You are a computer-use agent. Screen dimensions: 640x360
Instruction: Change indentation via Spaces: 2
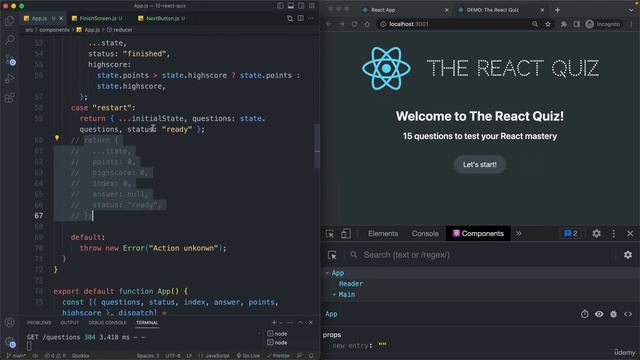148,356
